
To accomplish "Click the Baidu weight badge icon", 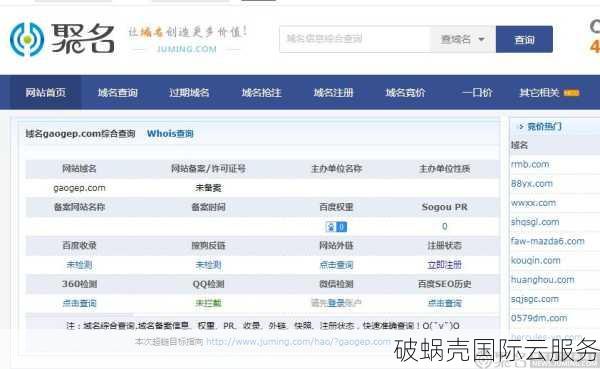I will [x=336, y=227].
